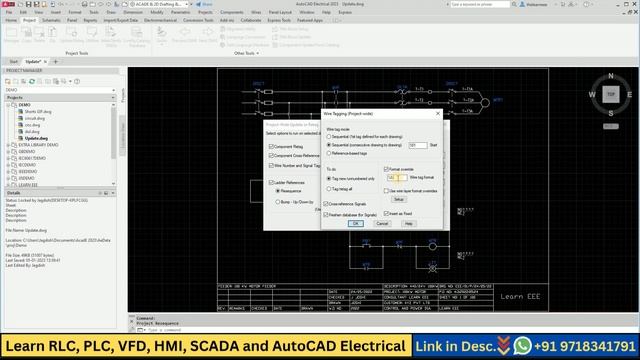Open the Projects menu
Viewport: 640px width, 360px height.
point(205,12)
